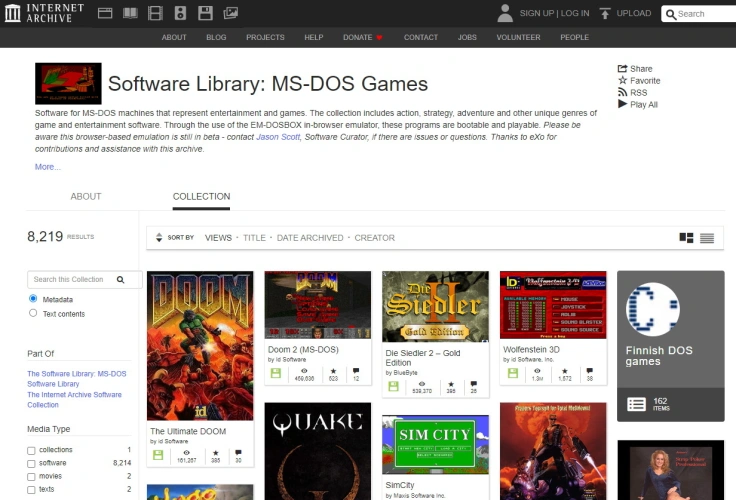Open the Audio speaker icon
The height and width of the screenshot is (500, 736).
point(180,13)
